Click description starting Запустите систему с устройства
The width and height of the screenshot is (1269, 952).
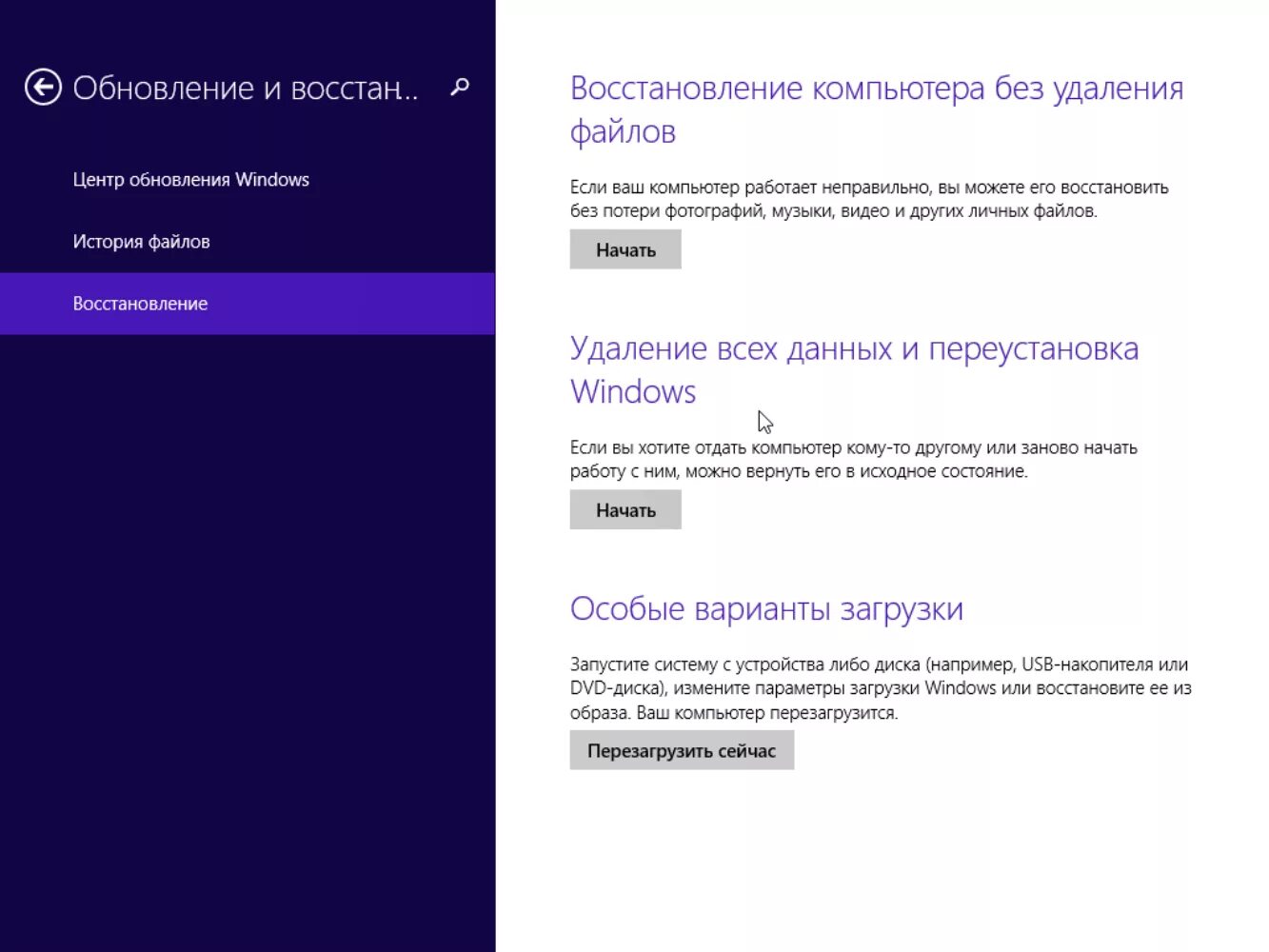881,688
